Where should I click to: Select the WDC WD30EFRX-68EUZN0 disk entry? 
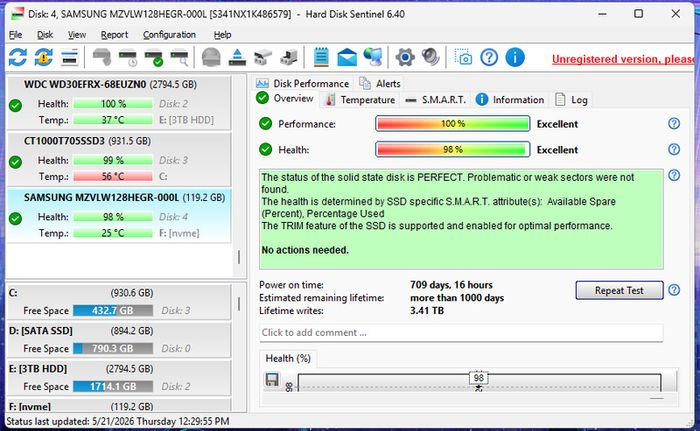click(119, 103)
